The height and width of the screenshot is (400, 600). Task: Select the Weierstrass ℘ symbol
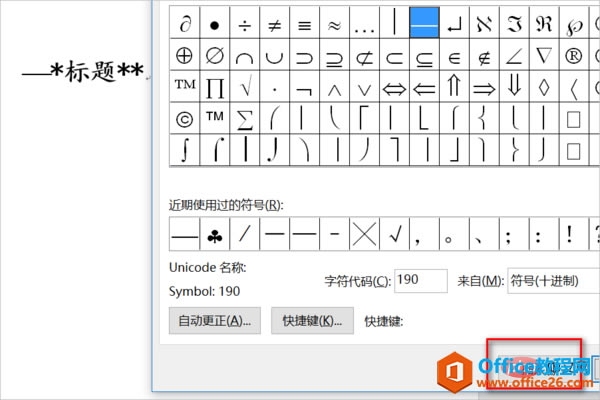[x=574, y=22]
